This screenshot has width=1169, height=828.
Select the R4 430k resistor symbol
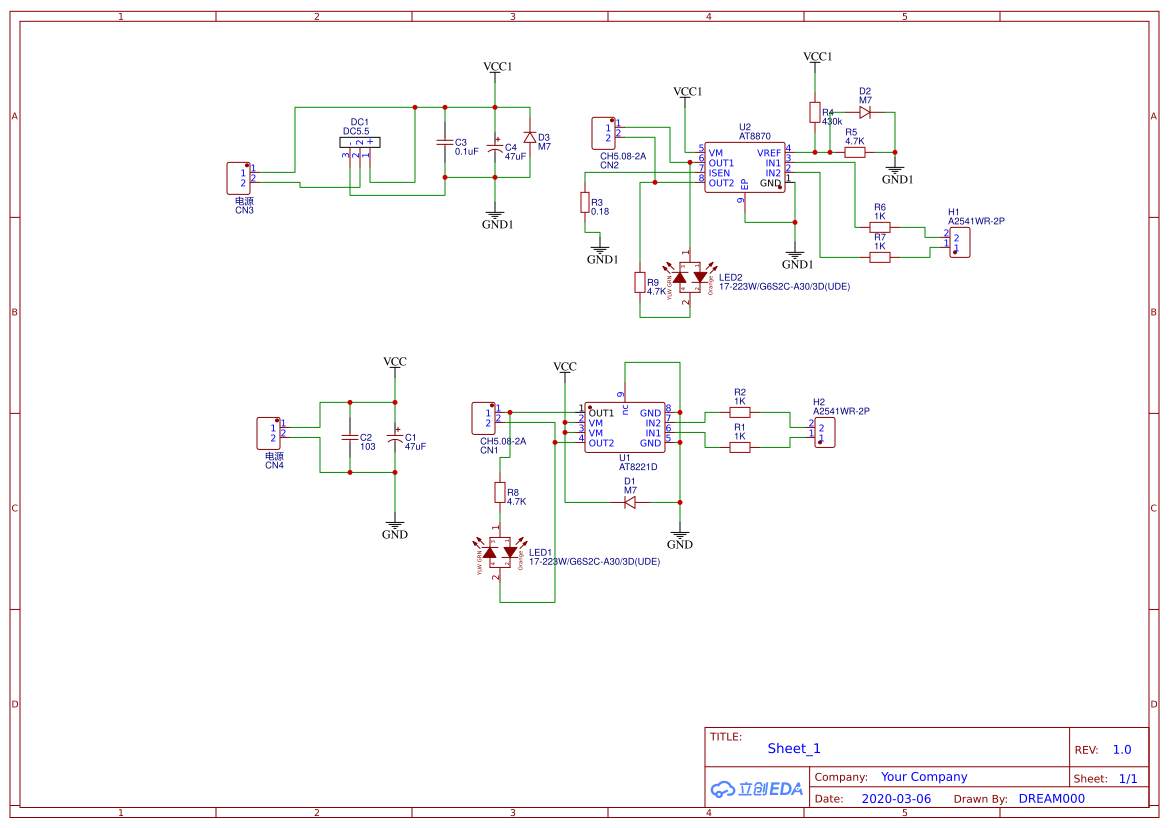pyautogui.click(x=815, y=113)
